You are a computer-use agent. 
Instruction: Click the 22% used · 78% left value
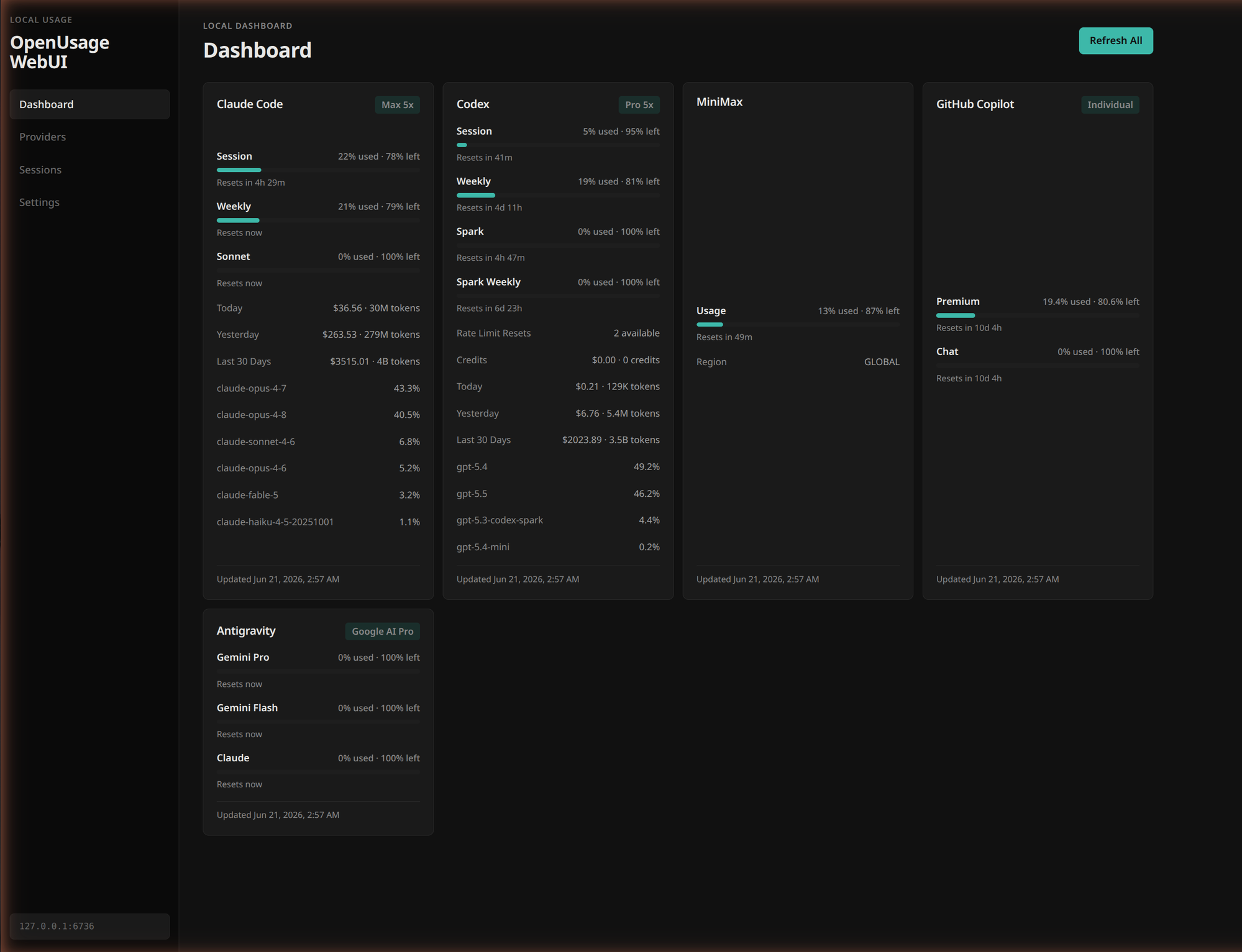pyautogui.click(x=379, y=156)
